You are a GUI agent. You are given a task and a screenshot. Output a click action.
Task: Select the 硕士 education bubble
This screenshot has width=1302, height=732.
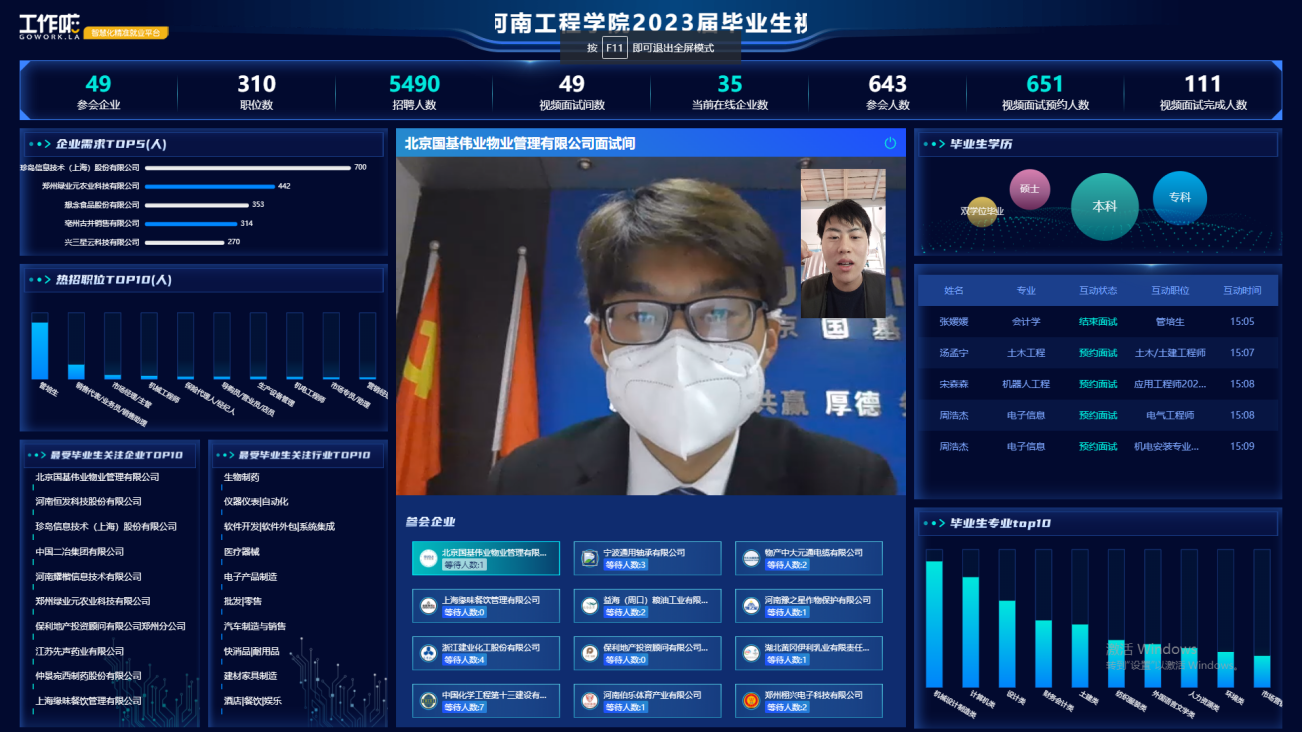(x=1030, y=189)
